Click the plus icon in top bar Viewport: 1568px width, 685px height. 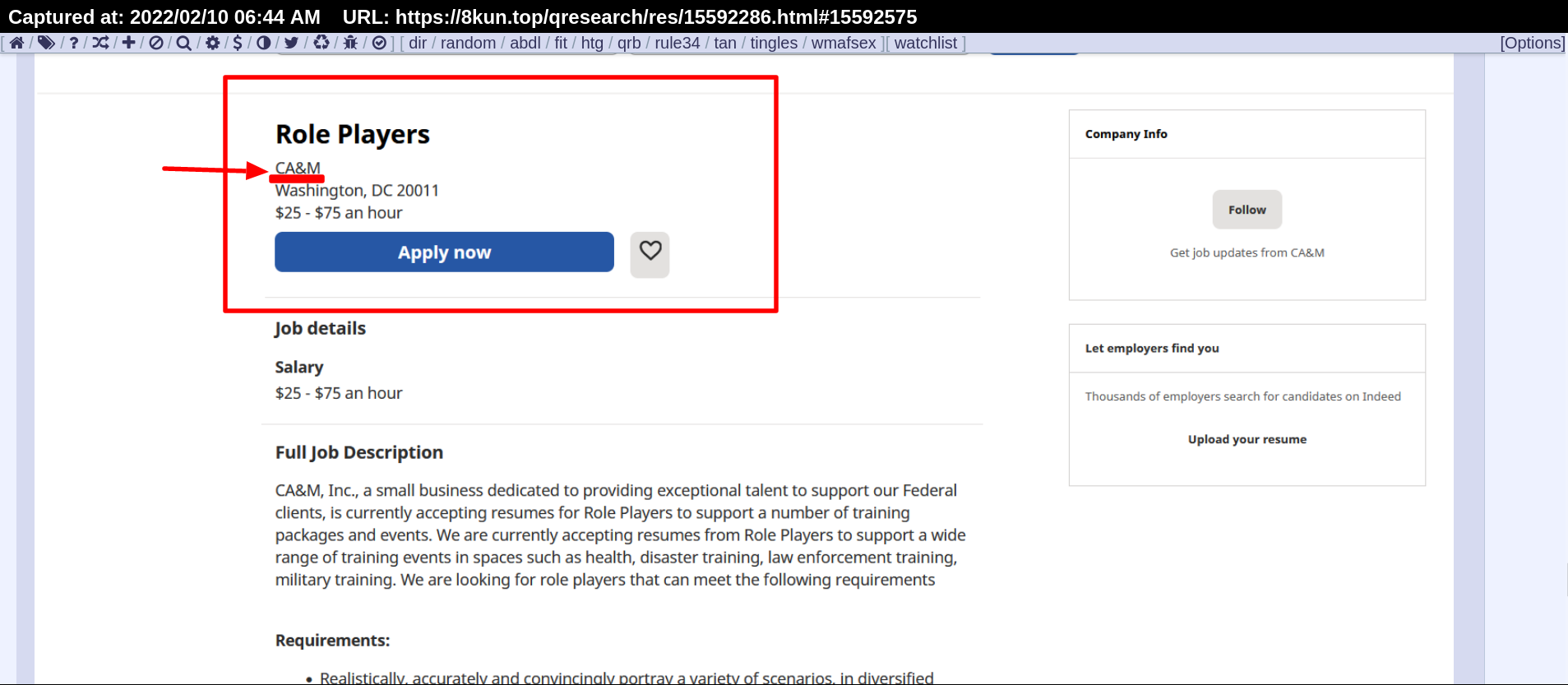(x=128, y=43)
